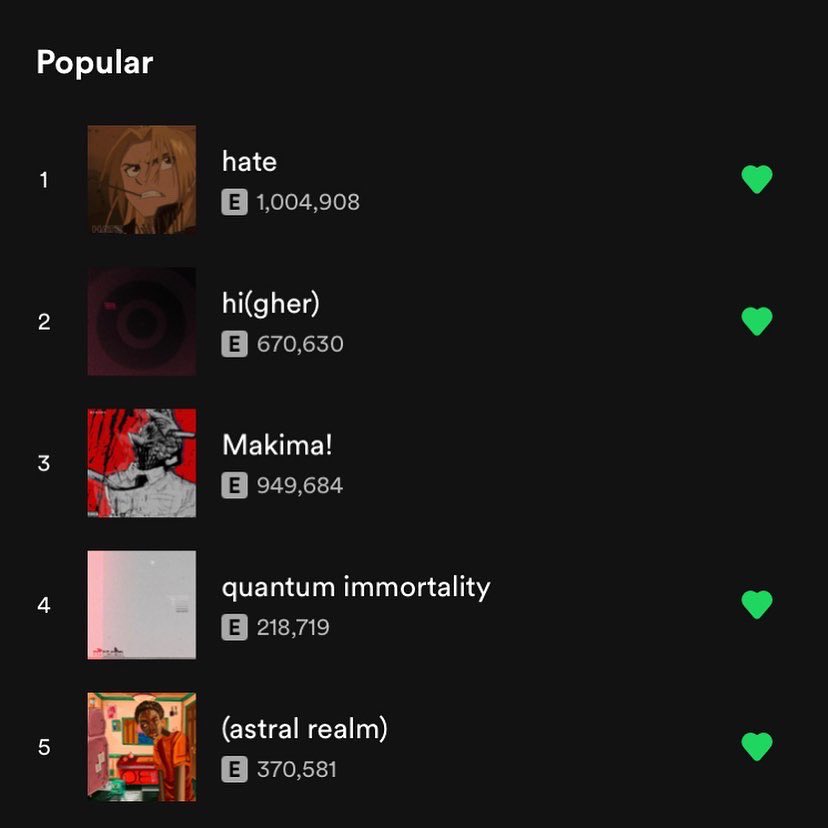Select the "Makima!" song title
The height and width of the screenshot is (828, 828).
(277, 445)
